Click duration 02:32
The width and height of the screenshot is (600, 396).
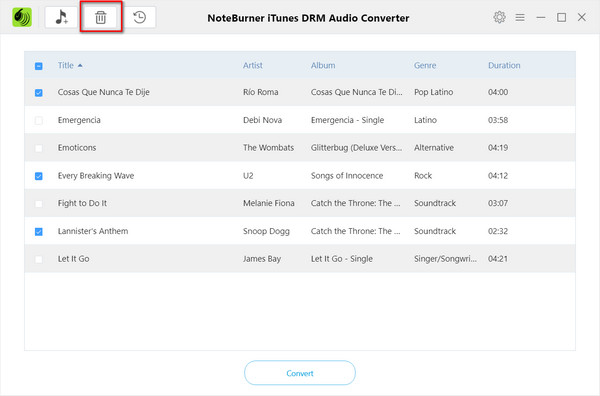pos(498,231)
